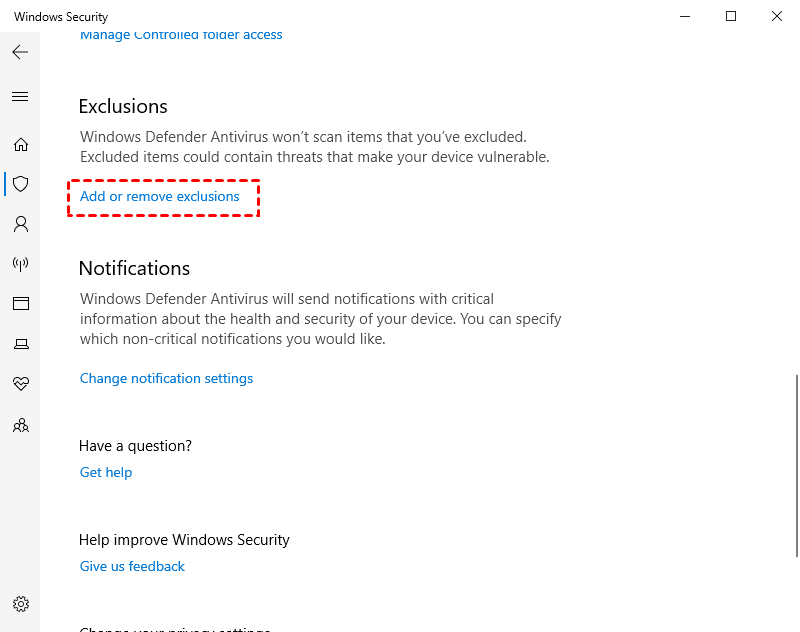Open Device security from the sidebar
Image resolution: width=800 pixels, height=632 pixels.
click(20, 343)
